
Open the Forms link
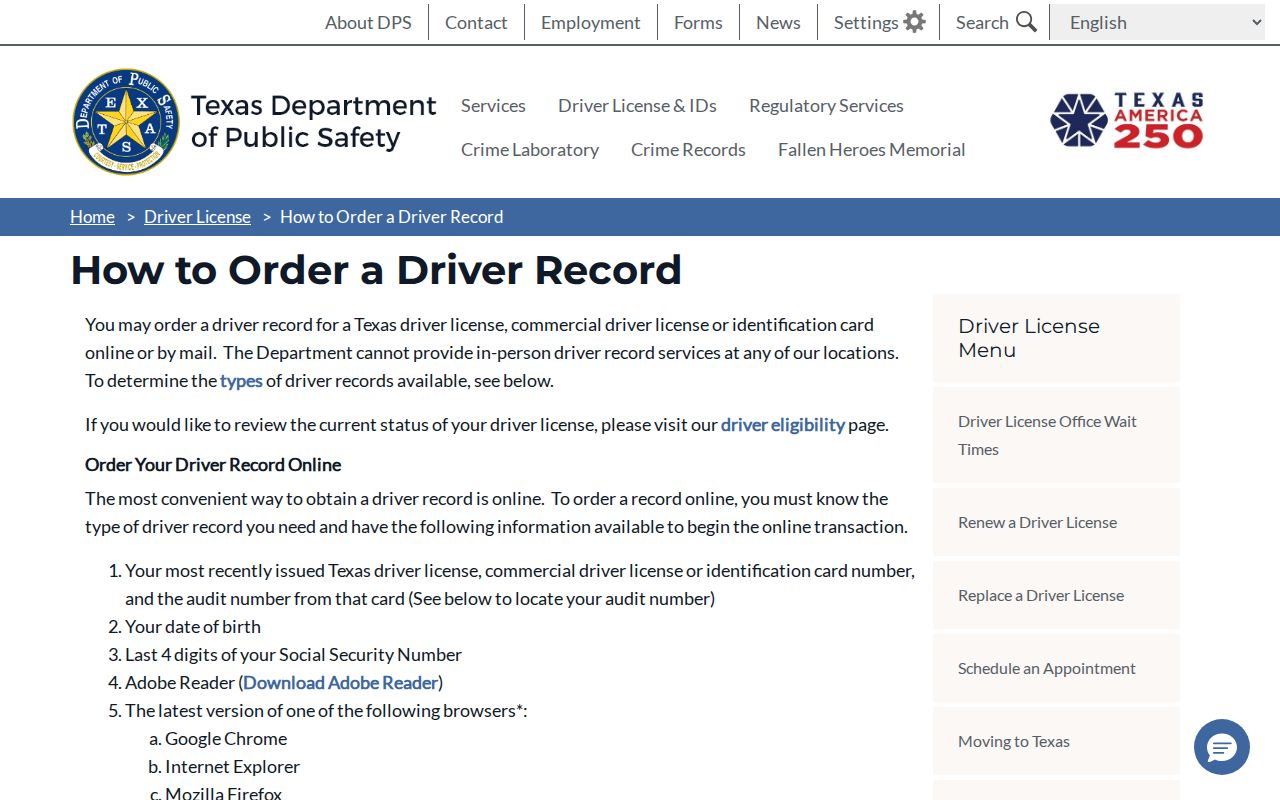[x=698, y=22]
